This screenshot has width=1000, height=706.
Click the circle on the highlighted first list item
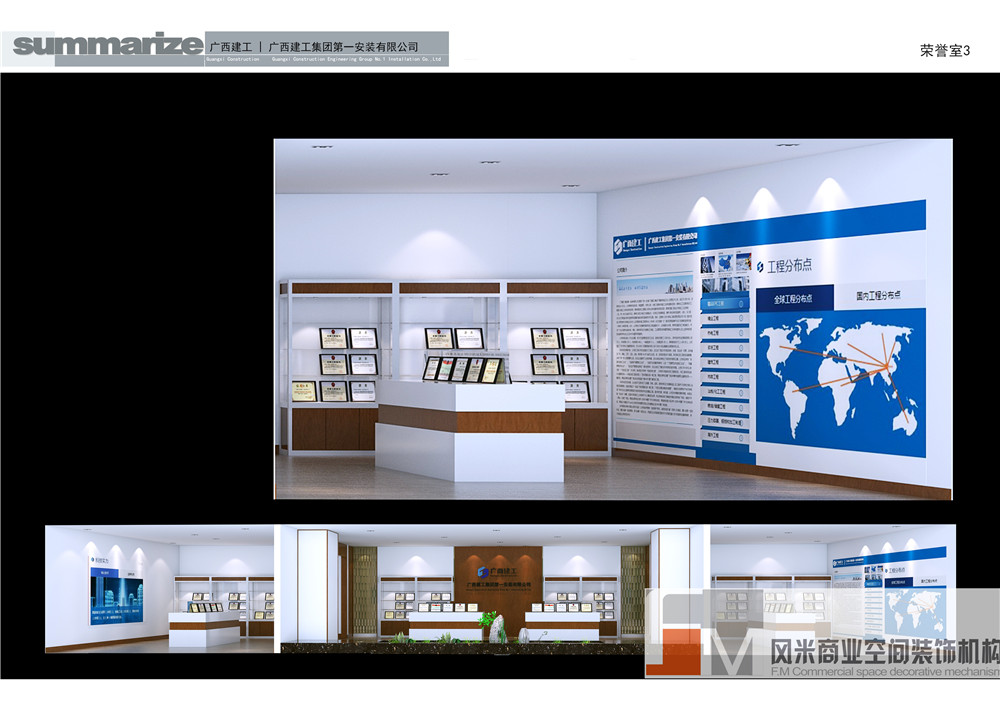pyautogui.click(x=741, y=302)
